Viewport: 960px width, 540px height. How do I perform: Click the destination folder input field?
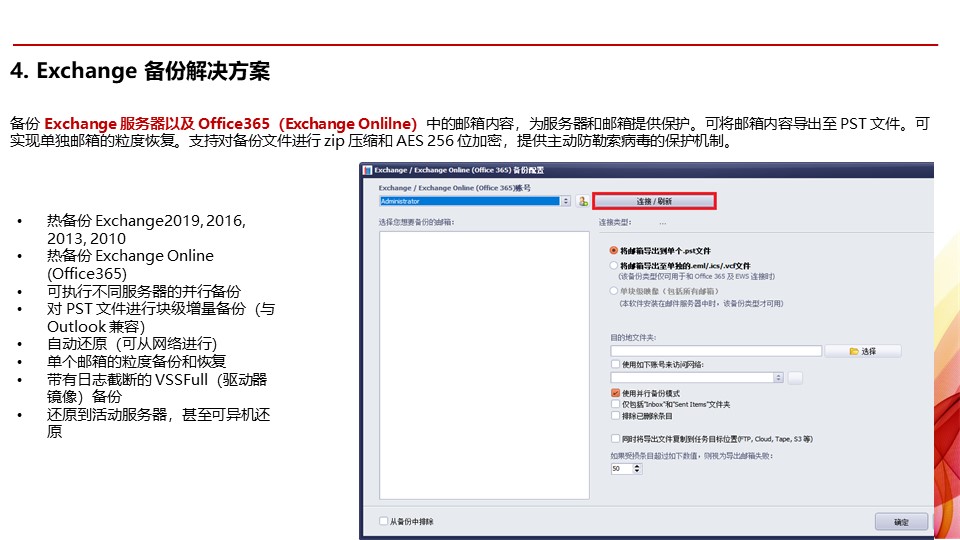click(x=716, y=351)
